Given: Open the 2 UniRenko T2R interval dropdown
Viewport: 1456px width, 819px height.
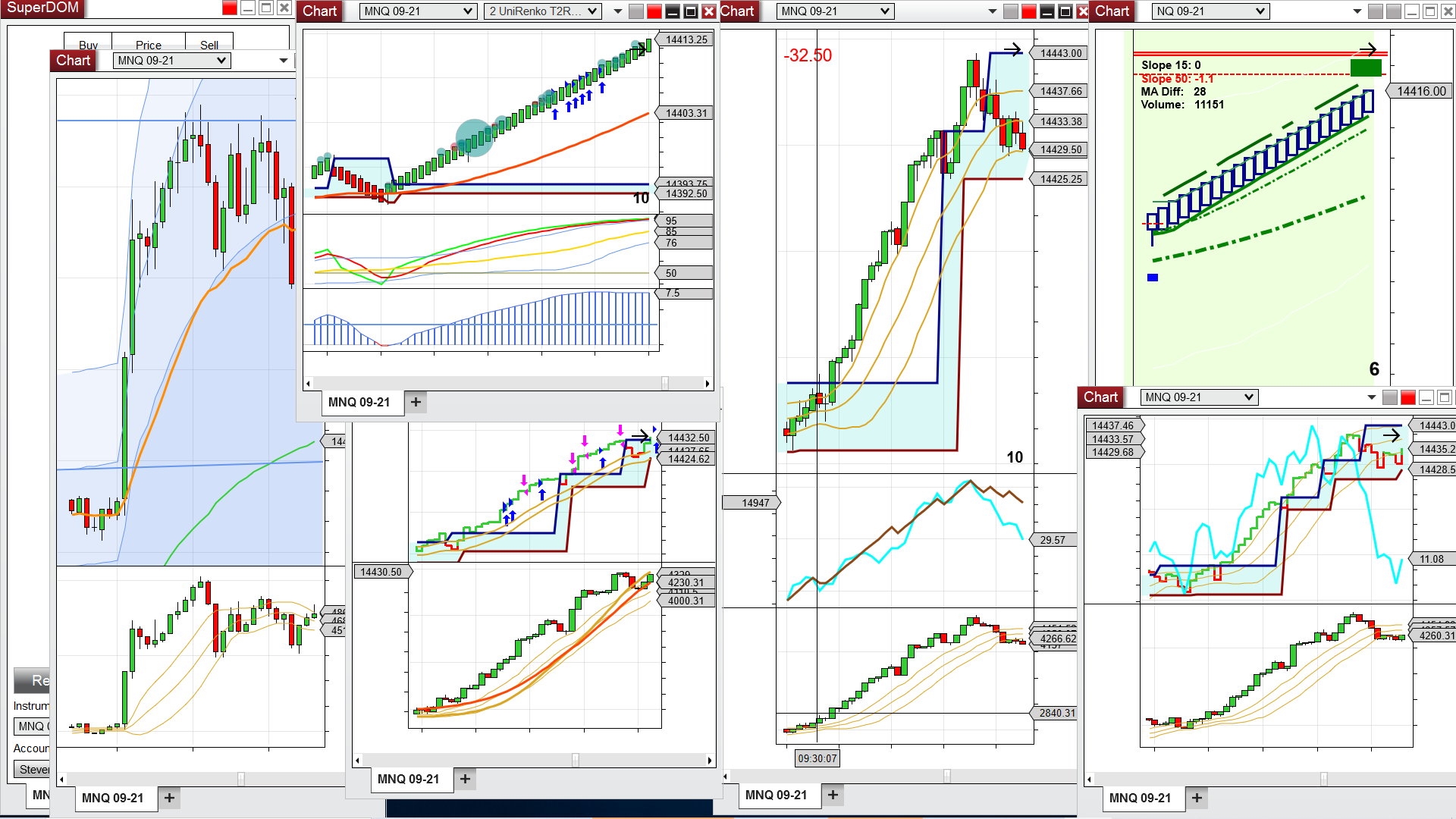Looking at the screenshot, I should (x=542, y=11).
